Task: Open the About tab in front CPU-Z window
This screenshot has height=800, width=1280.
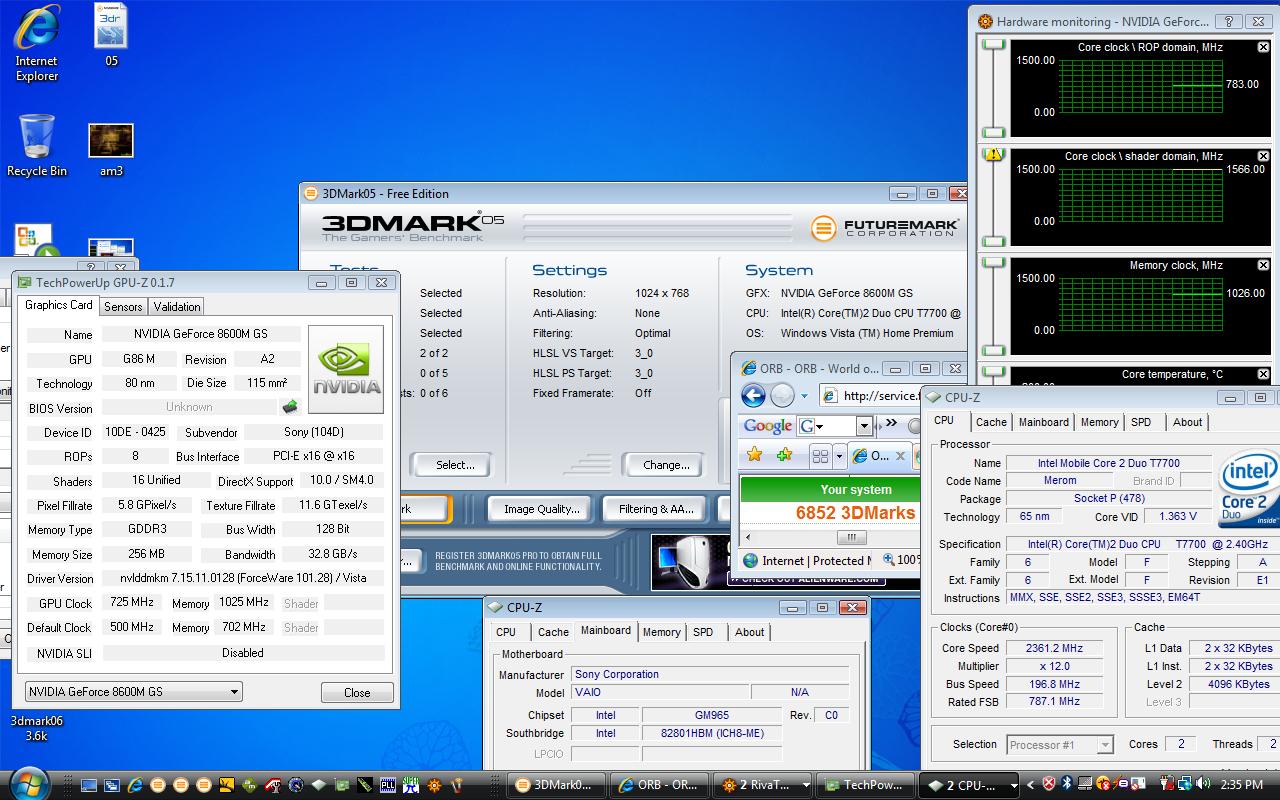Action: tap(1187, 422)
